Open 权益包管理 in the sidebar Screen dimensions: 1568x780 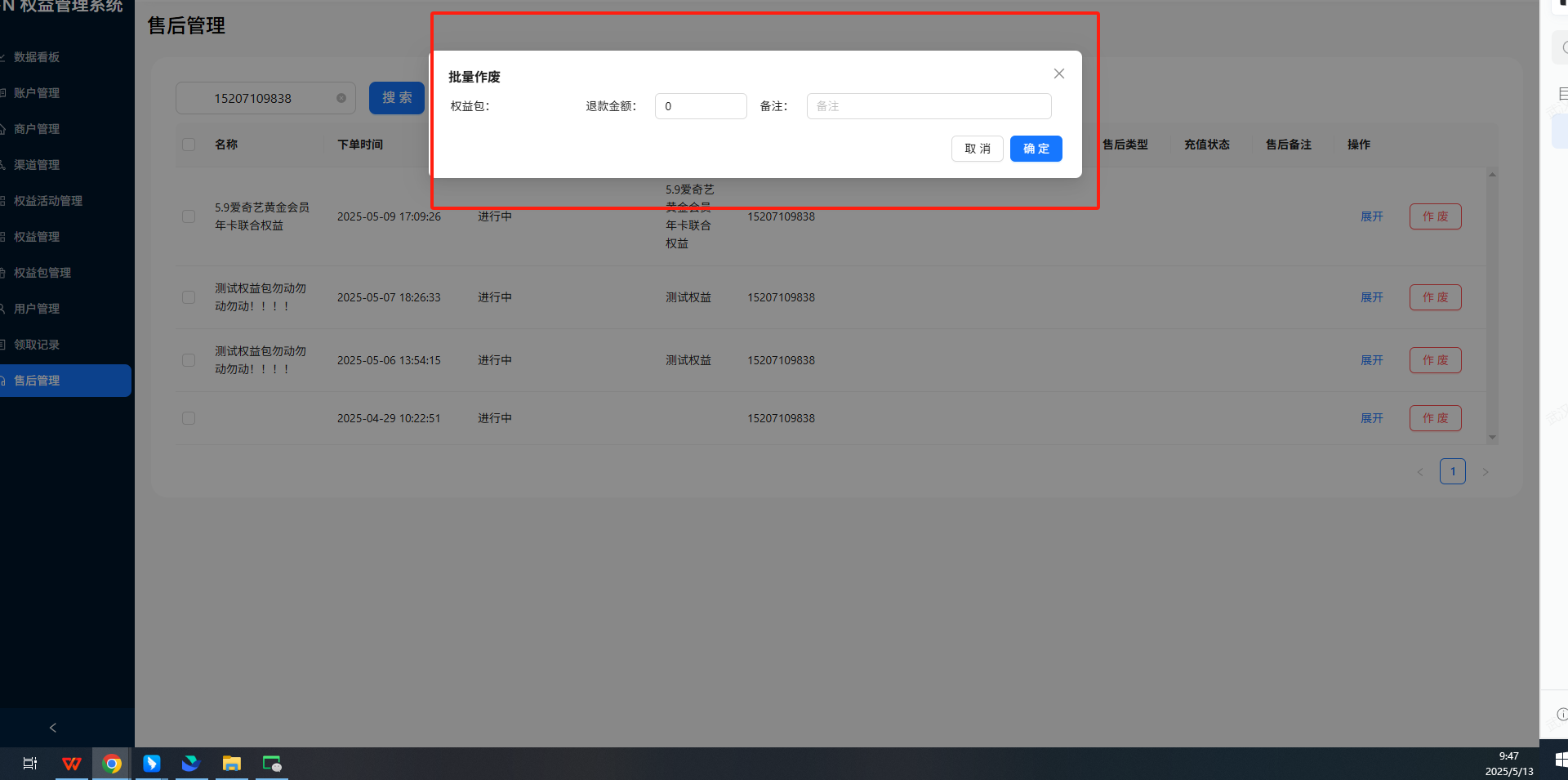(x=42, y=273)
